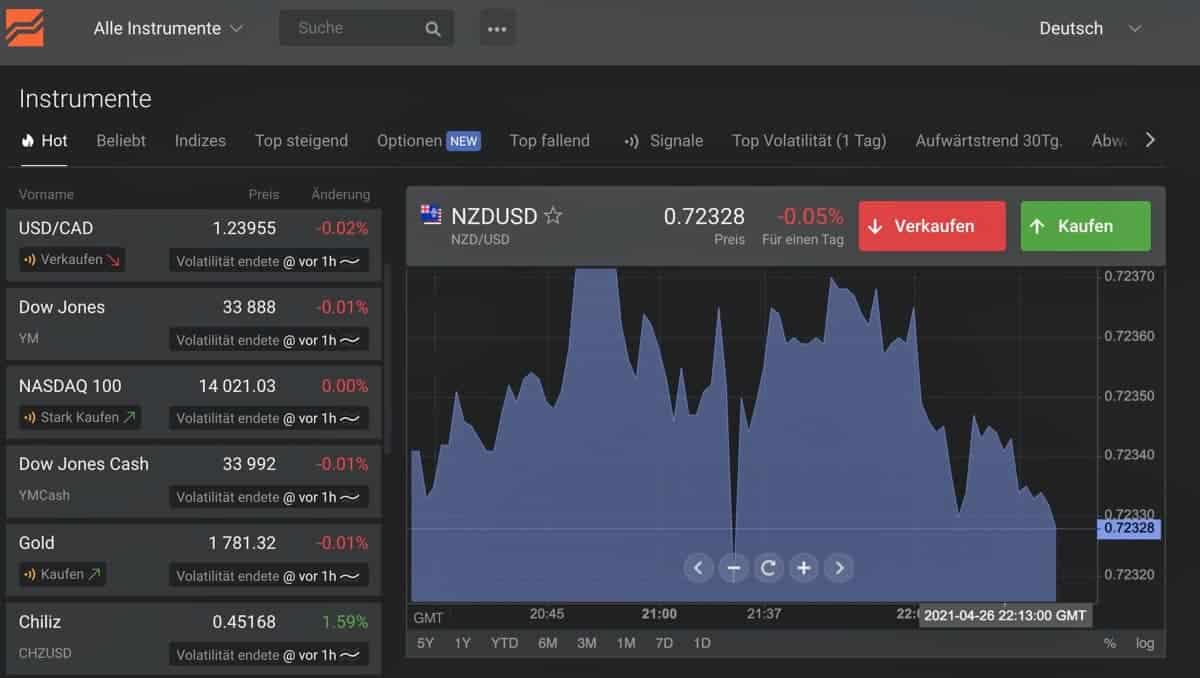Viewport: 1200px width, 678px height.
Task: Click NZDUSD price 0.72328 in header
Action: 704,216
